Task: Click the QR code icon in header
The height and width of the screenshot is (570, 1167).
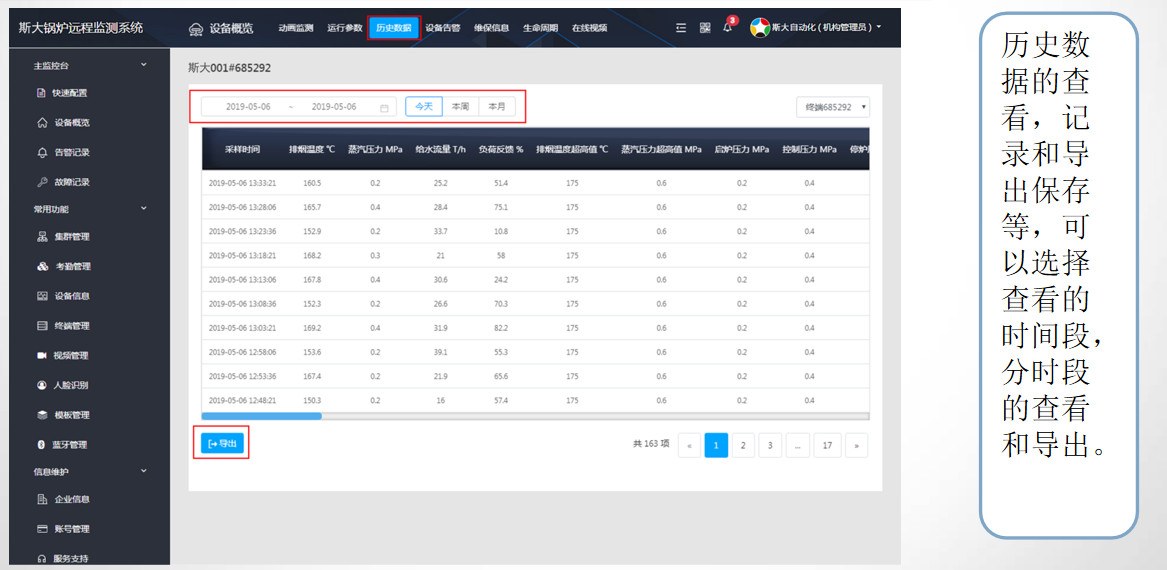Action: (x=704, y=27)
